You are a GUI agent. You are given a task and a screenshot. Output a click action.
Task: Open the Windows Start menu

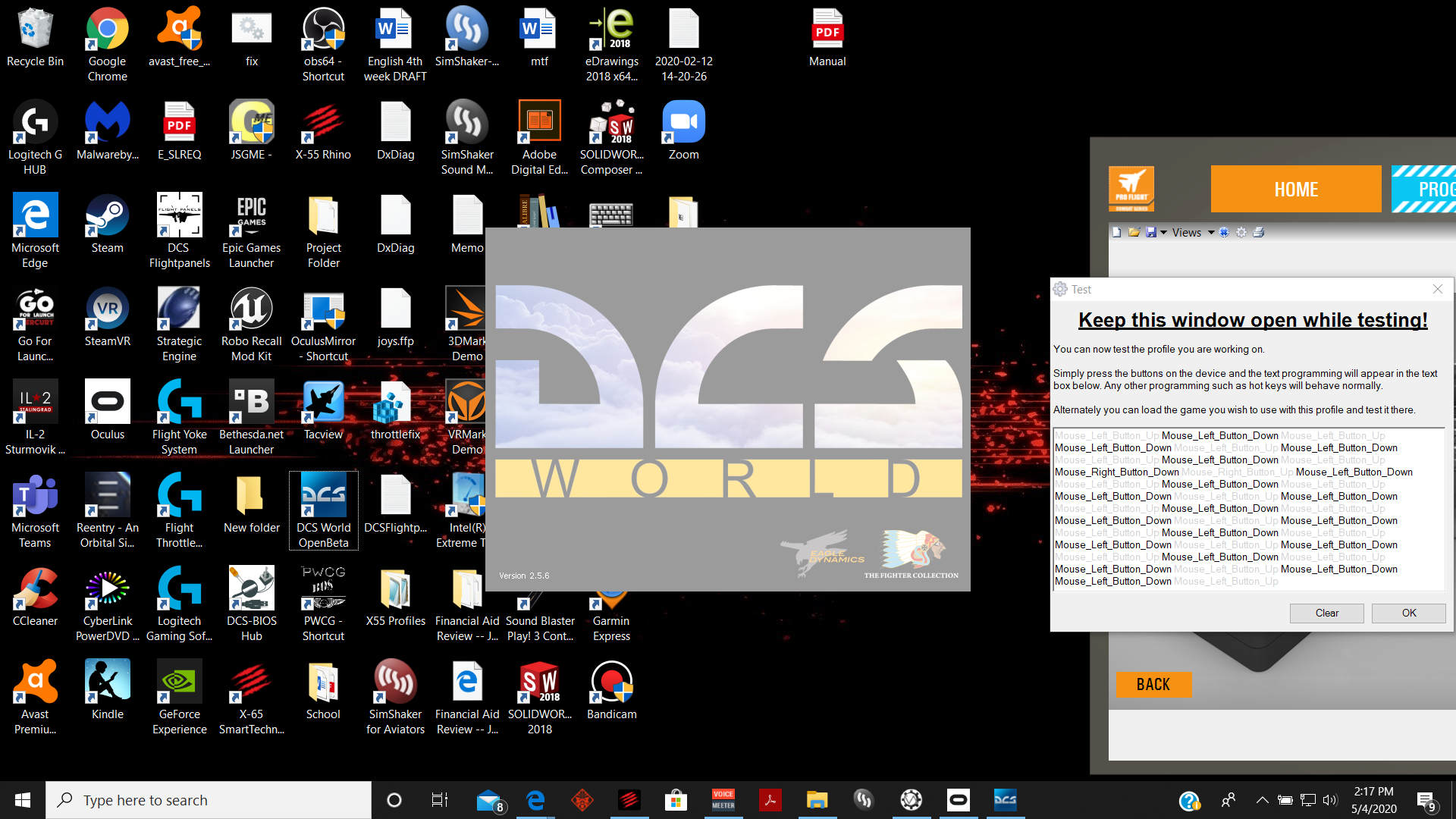(x=23, y=800)
